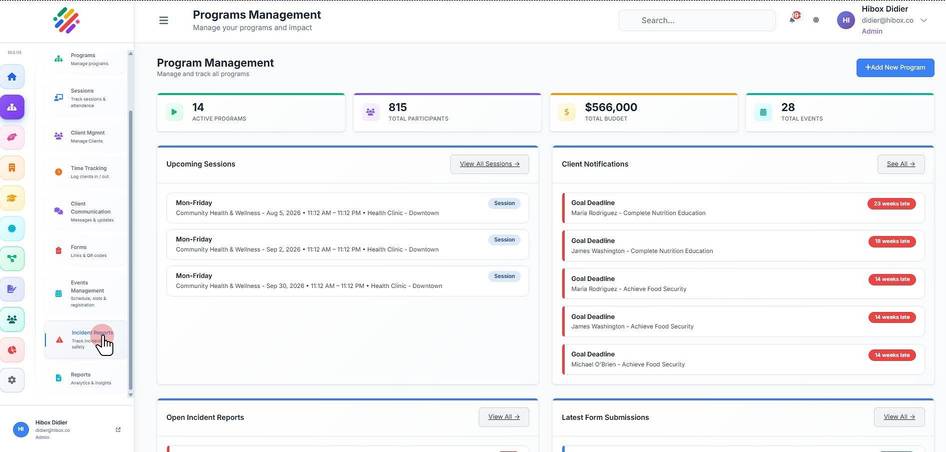Viewport: 946px width, 452px height.
Task: Click the blue HI avatar in sidebar footer
Action: click(x=21, y=429)
